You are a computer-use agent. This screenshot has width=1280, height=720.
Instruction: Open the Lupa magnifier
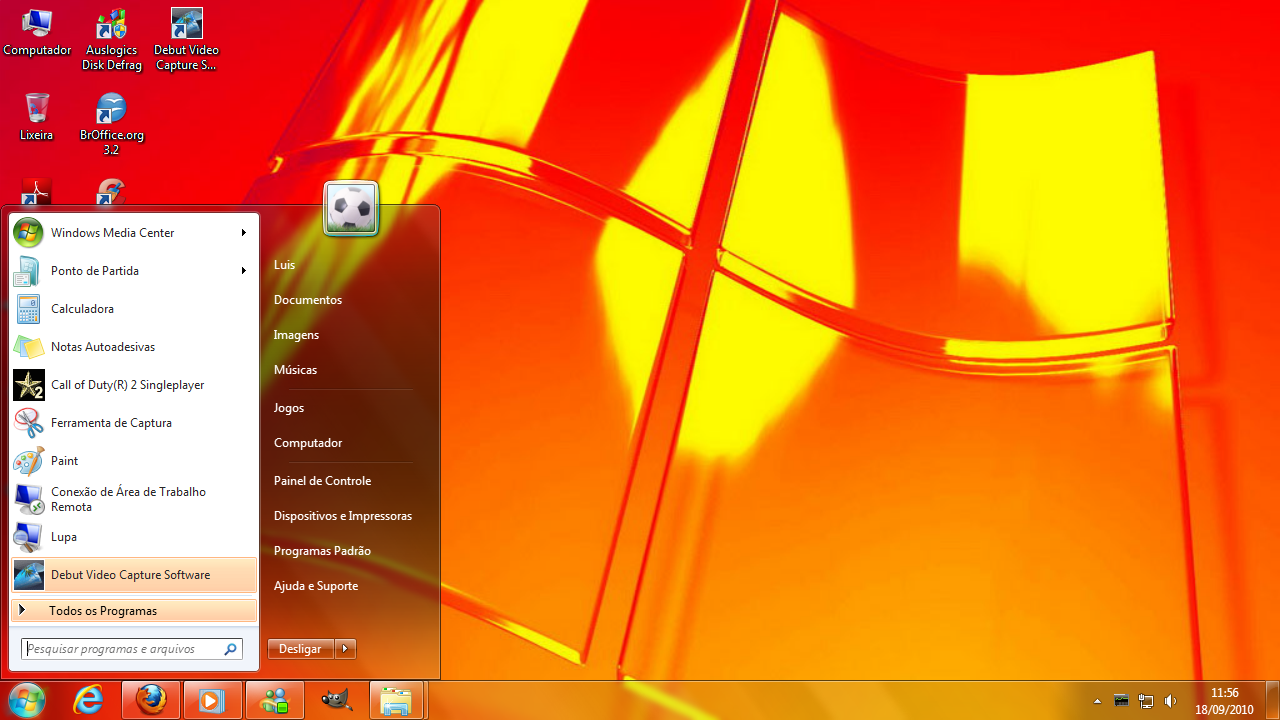pyautogui.click(x=63, y=536)
